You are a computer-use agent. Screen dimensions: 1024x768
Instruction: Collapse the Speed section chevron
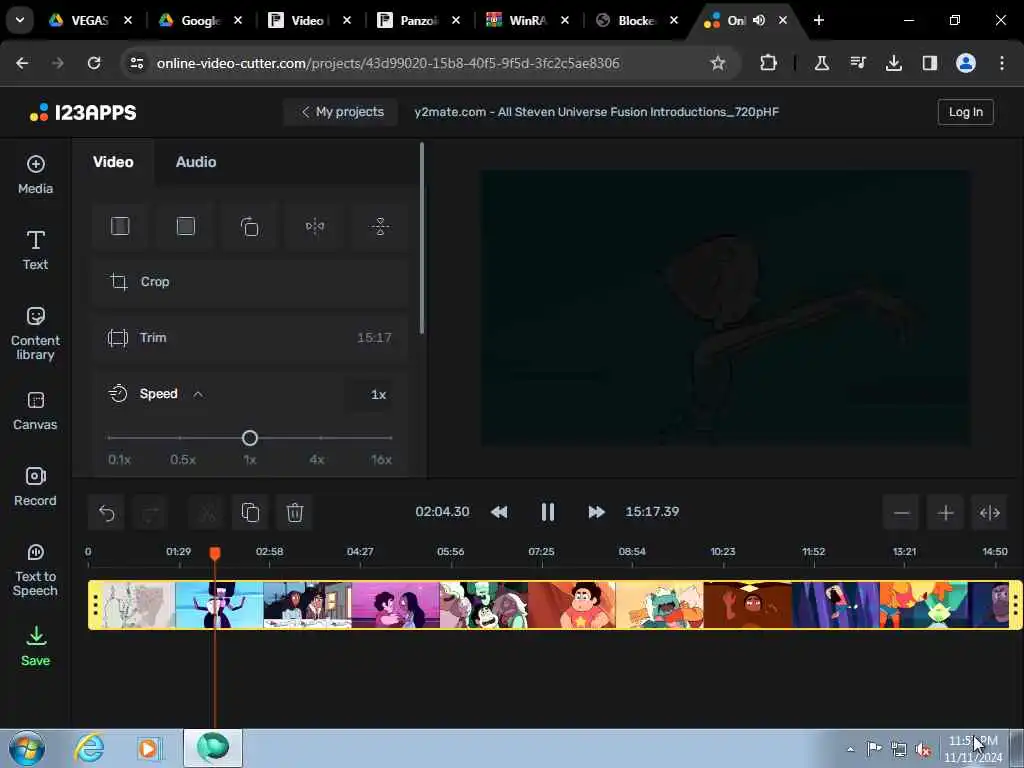coord(198,394)
